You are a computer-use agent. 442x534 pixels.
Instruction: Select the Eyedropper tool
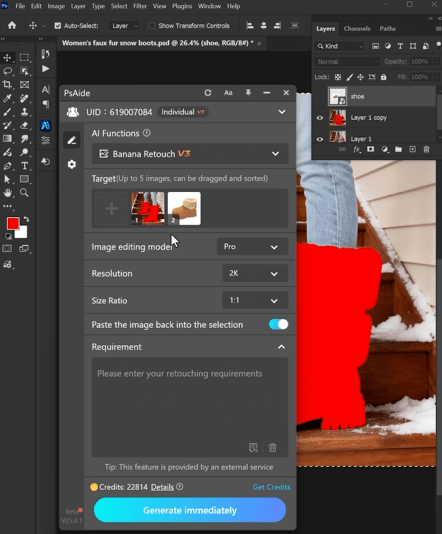7,98
